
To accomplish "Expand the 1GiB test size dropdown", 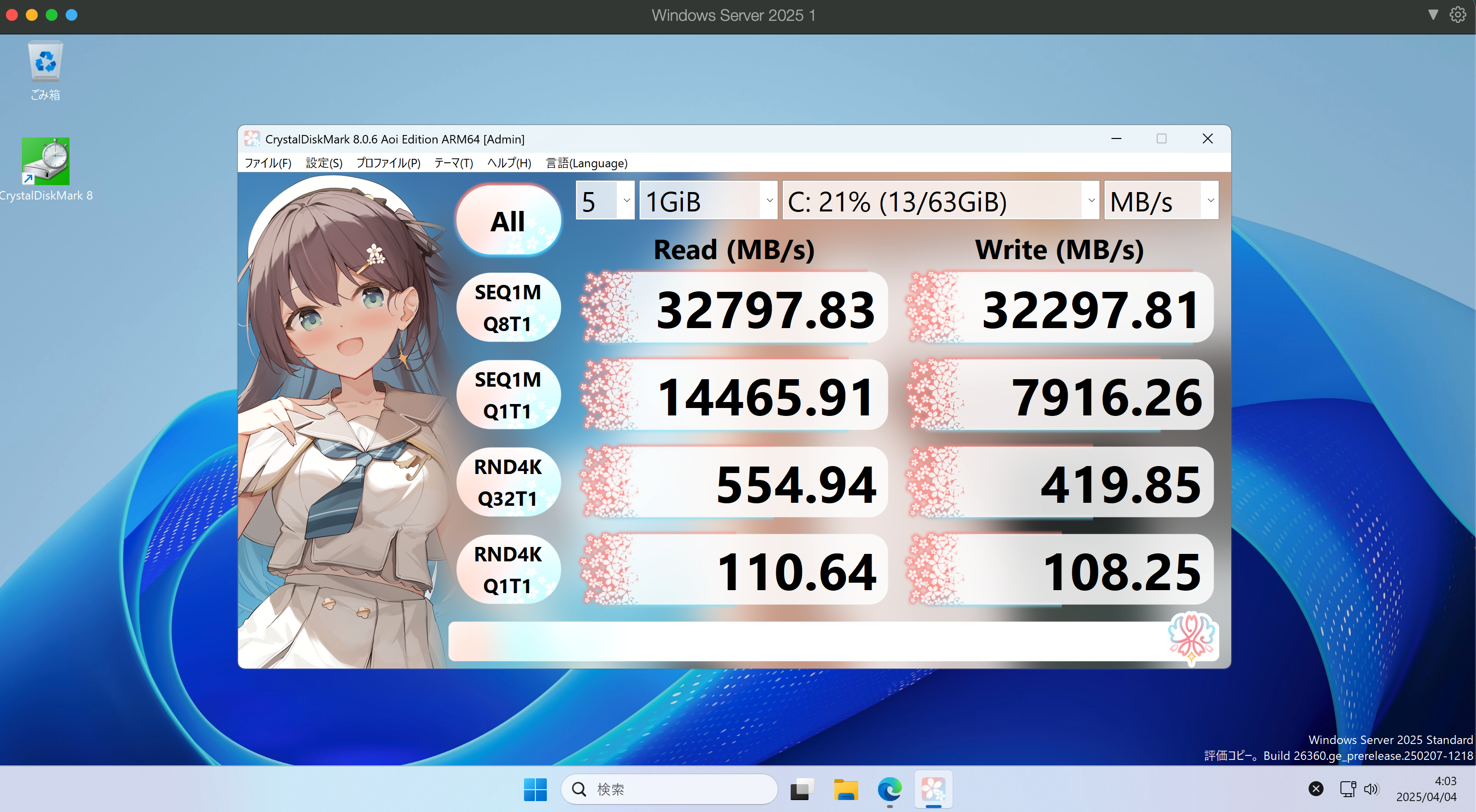I will point(708,201).
